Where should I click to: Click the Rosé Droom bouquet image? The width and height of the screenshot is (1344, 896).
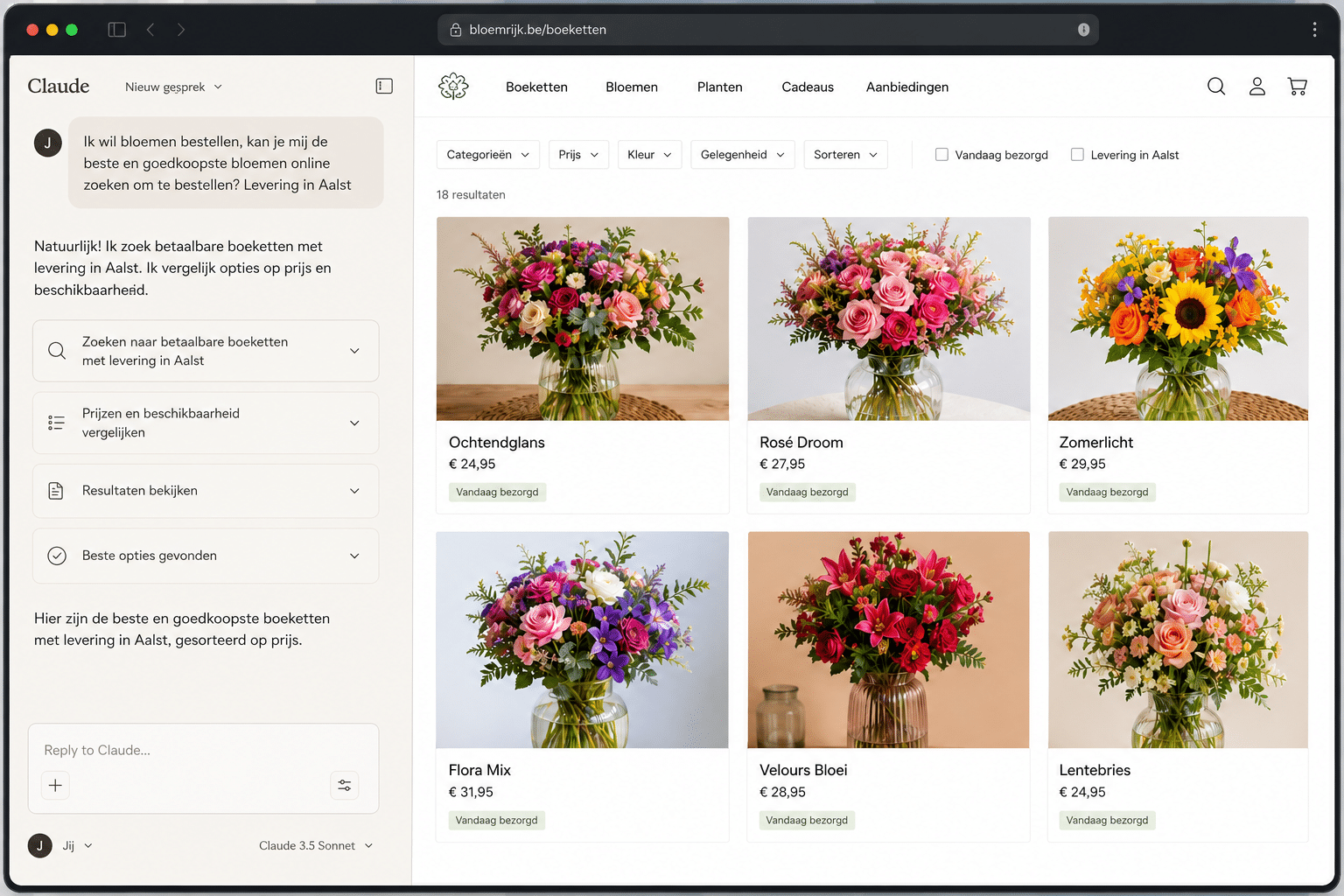click(889, 318)
